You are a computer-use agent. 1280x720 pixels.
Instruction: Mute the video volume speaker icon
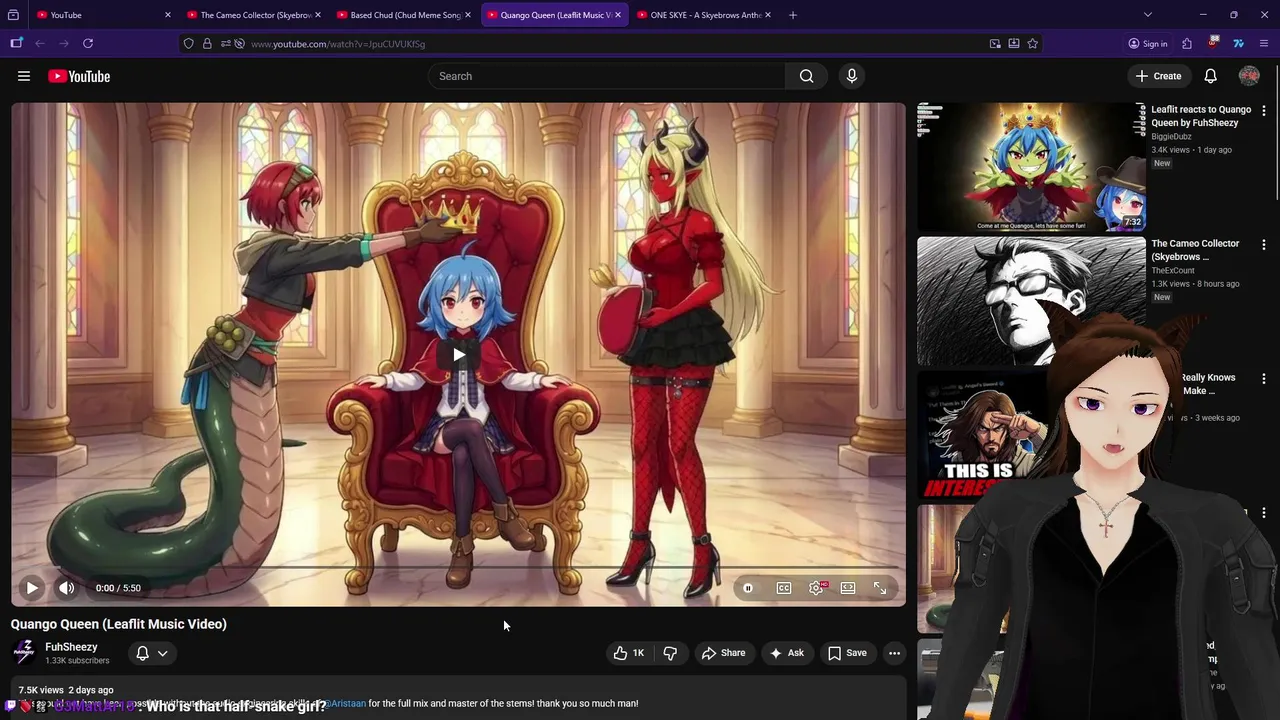pos(66,588)
